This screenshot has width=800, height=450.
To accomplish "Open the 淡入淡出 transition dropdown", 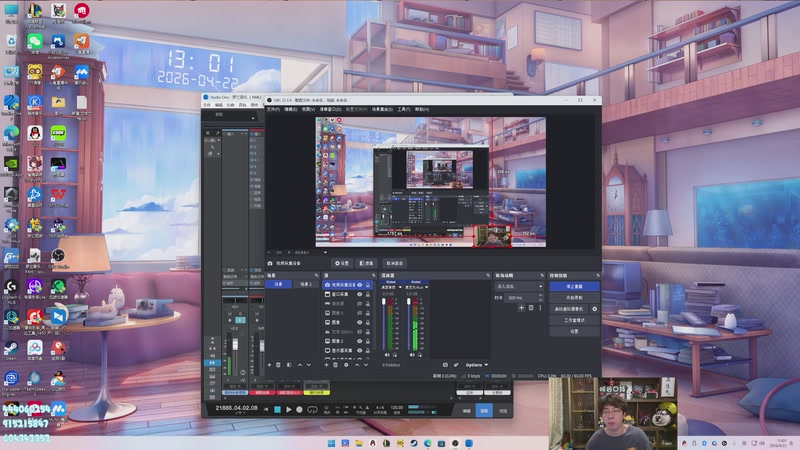I will click(x=519, y=286).
